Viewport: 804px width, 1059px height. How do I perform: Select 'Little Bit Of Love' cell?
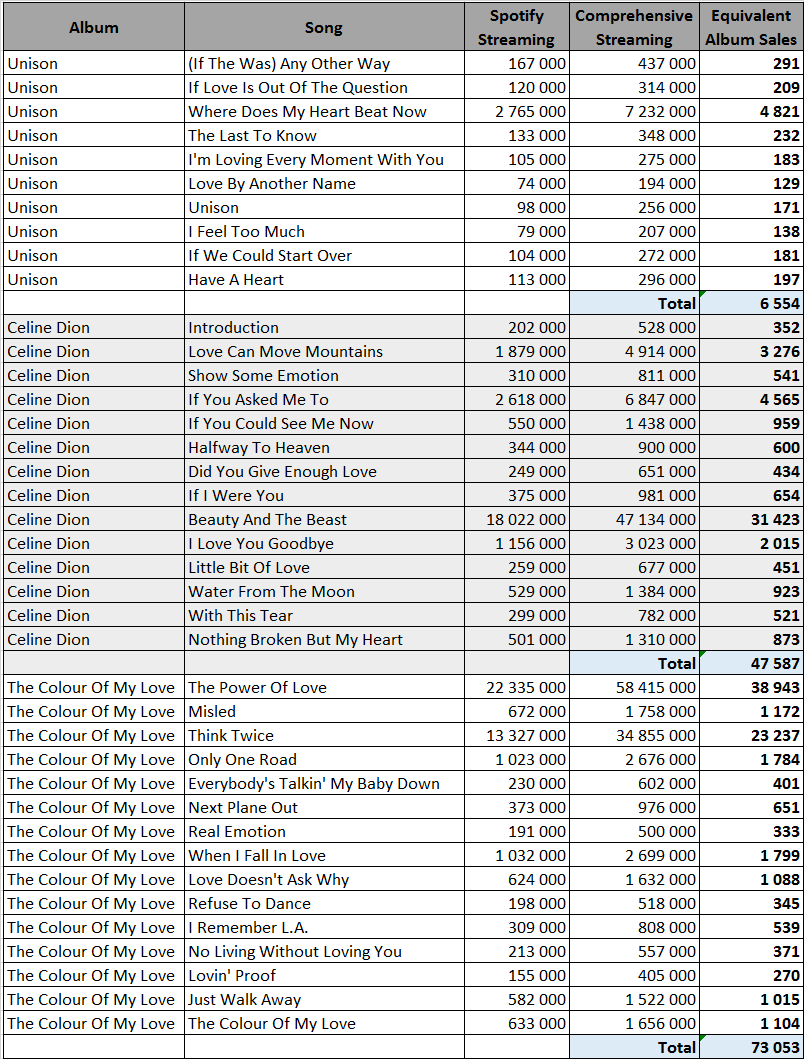(324, 567)
